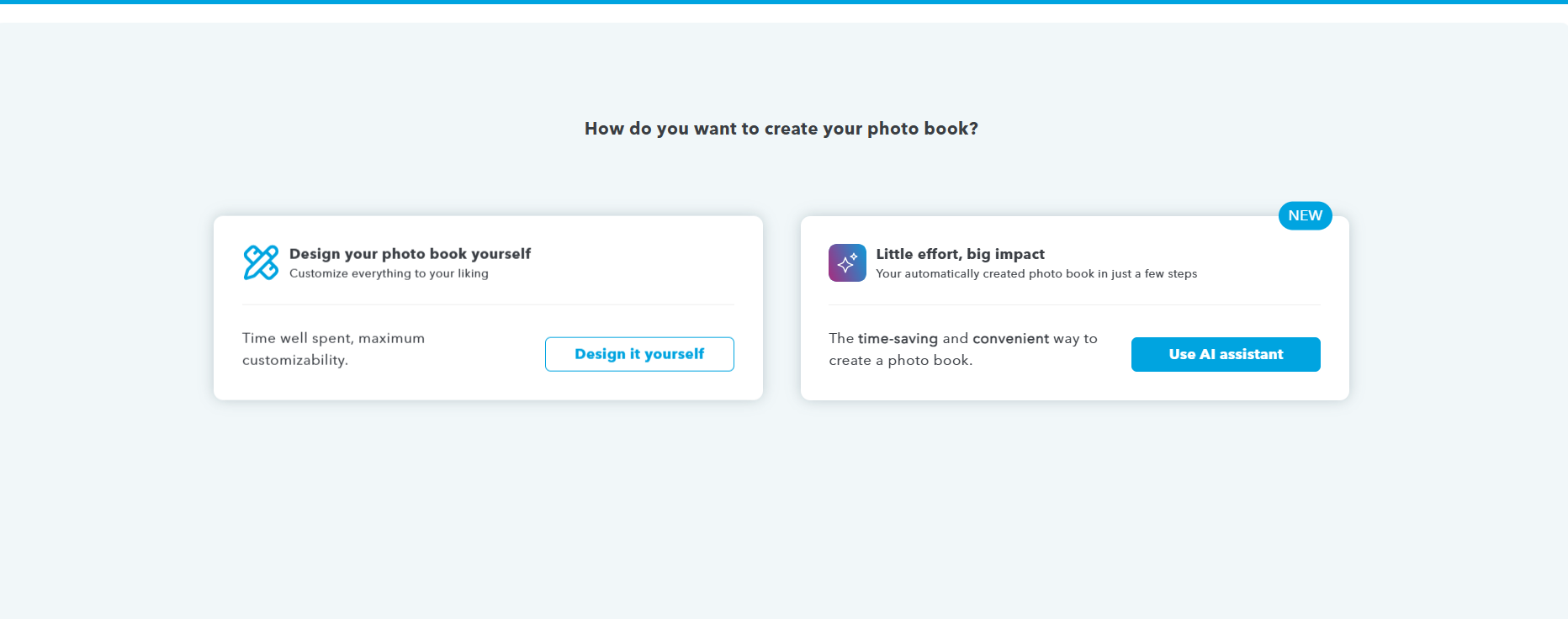Click the pencil and ruler design icon
The height and width of the screenshot is (619, 1568).
[261, 262]
